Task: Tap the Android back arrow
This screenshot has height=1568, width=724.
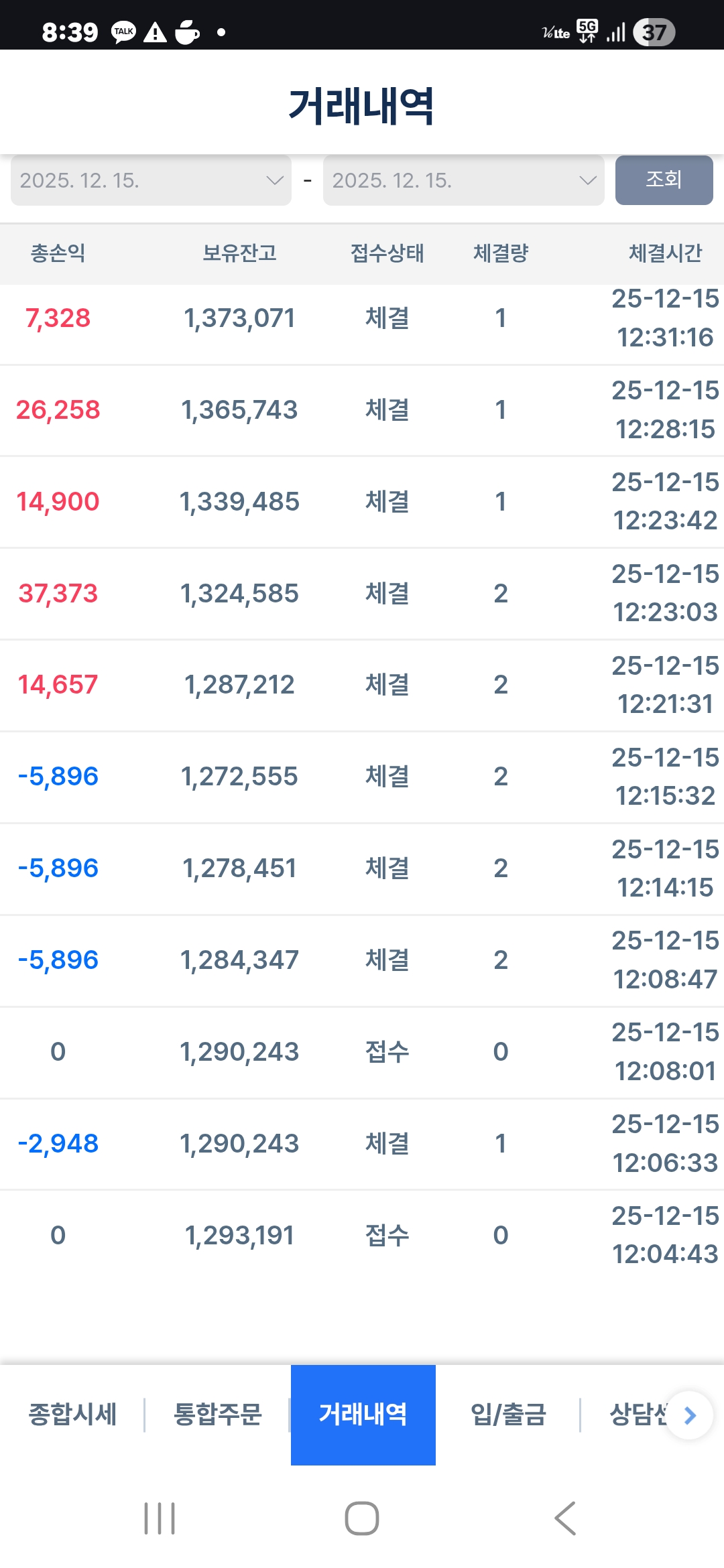Action: 565,1518
